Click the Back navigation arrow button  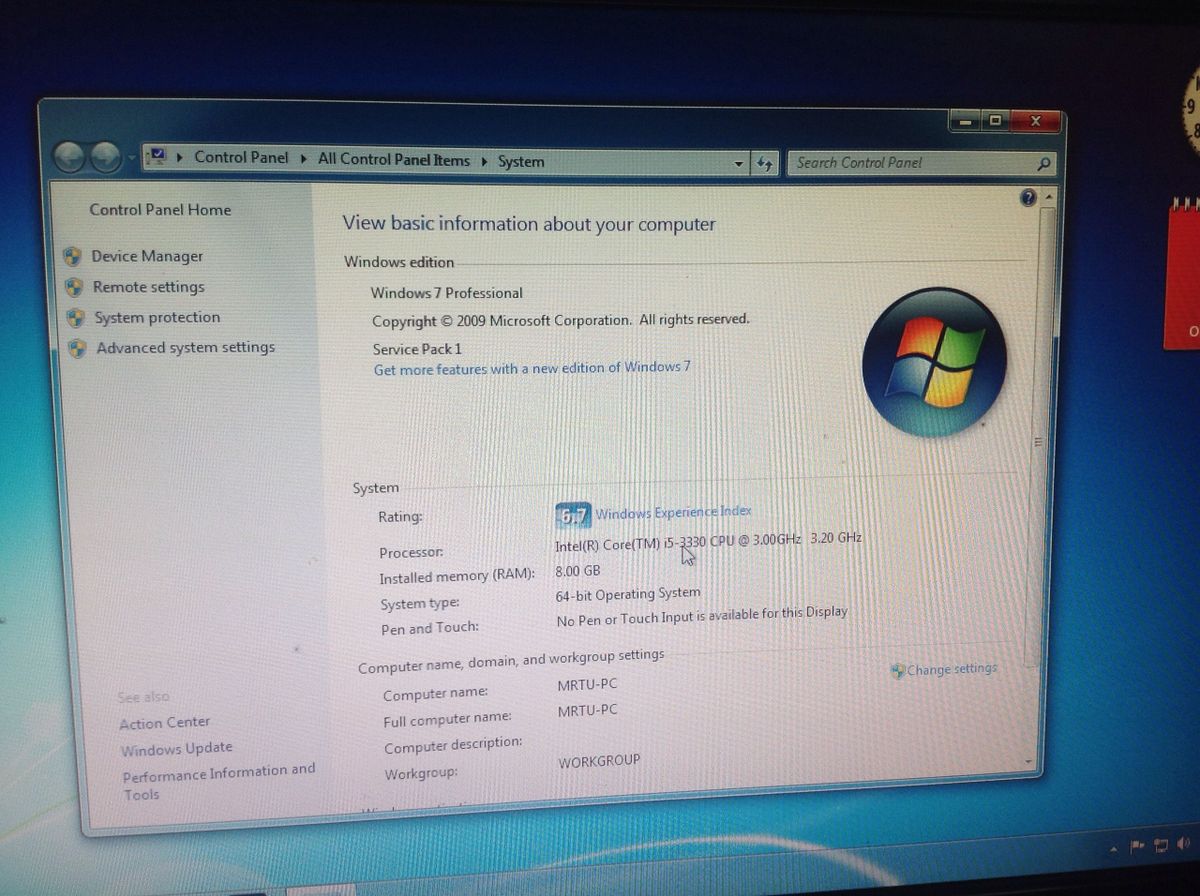click(x=70, y=156)
